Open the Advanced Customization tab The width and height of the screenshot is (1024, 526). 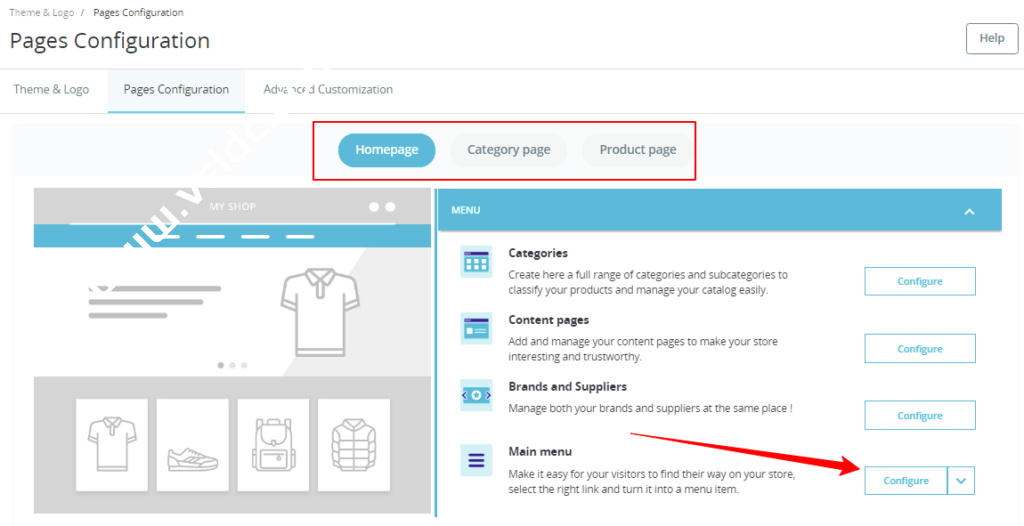click(328, 90)
